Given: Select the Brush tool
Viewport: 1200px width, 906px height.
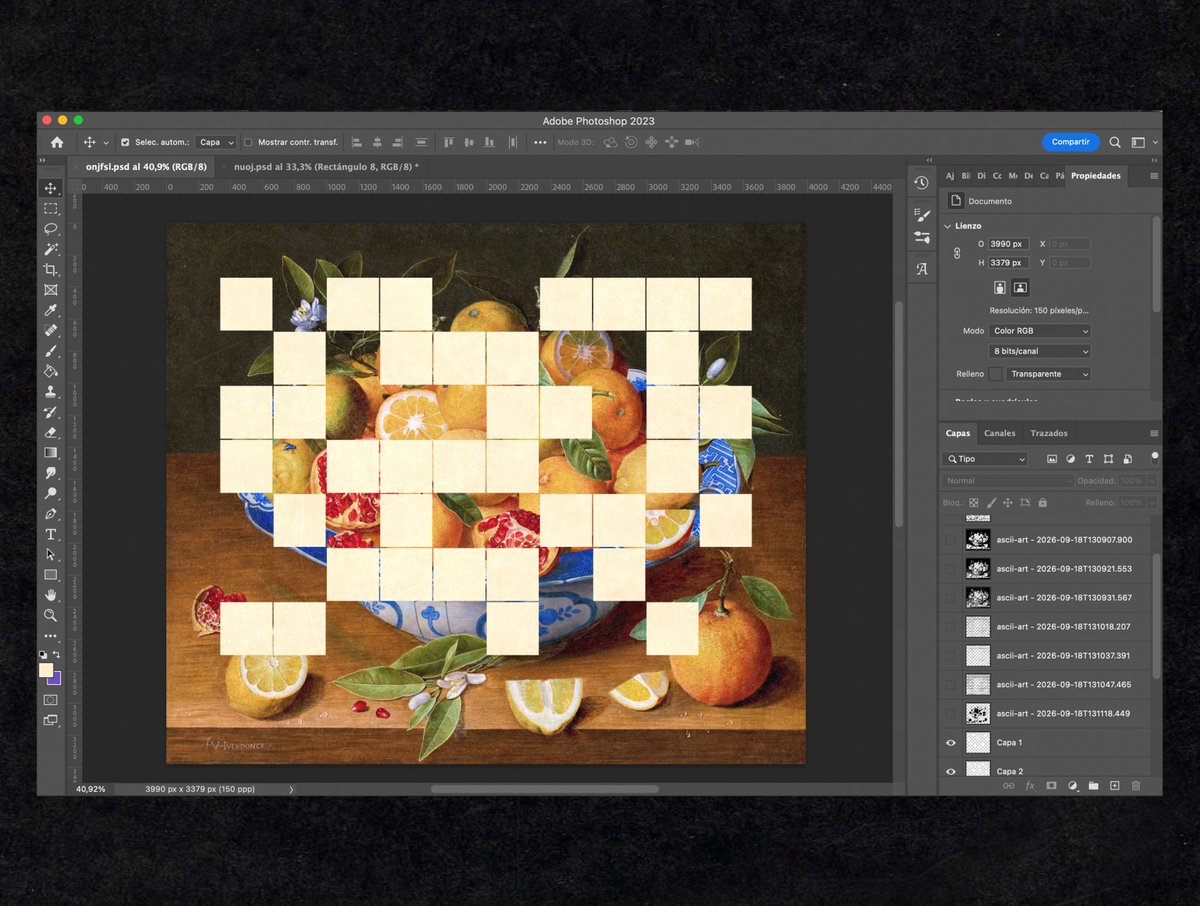Looking at the screenshot, I should (x=50, y=351).
